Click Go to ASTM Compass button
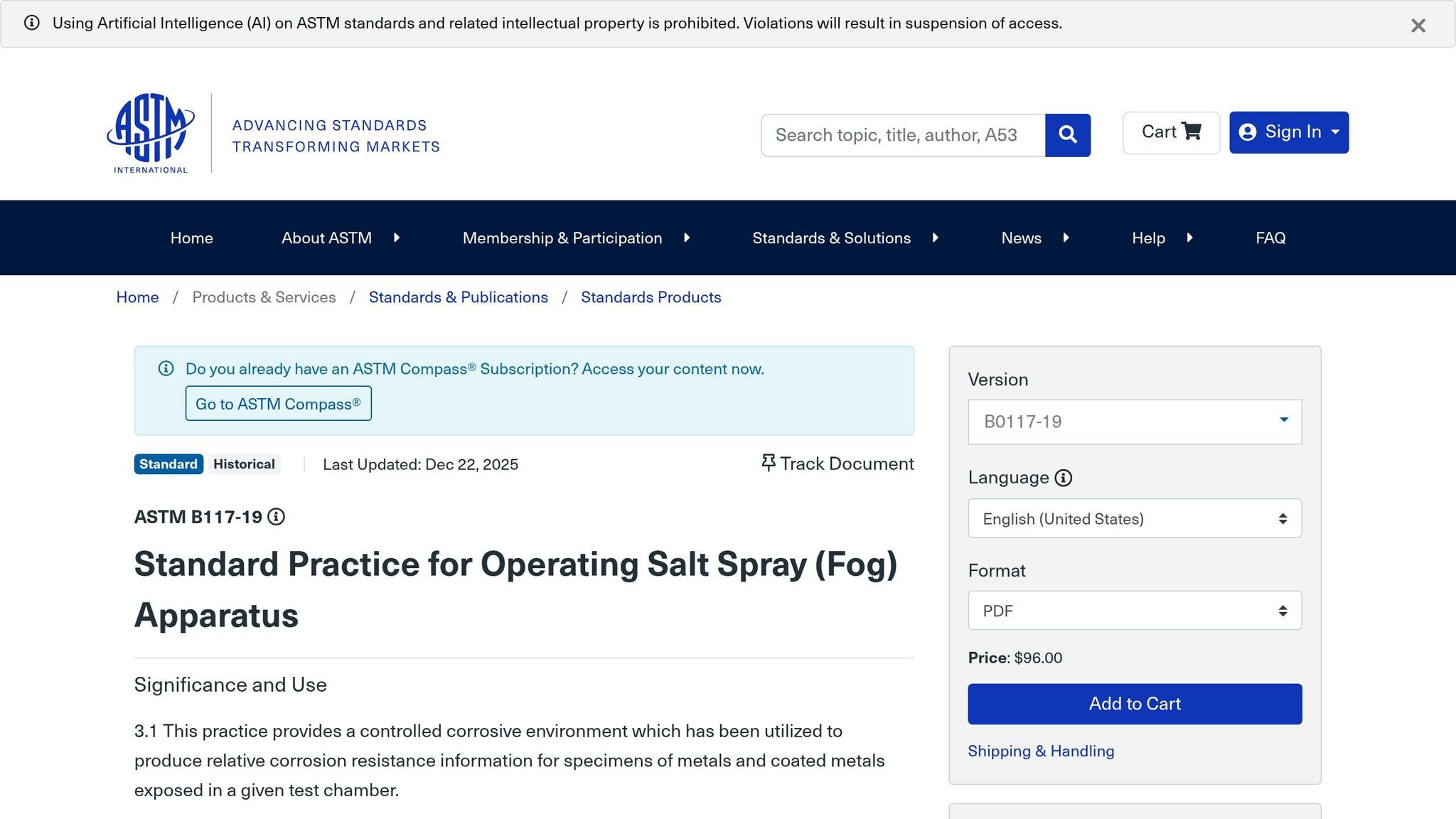Viewport: 1456px width, 819px height. pos(278,404)
